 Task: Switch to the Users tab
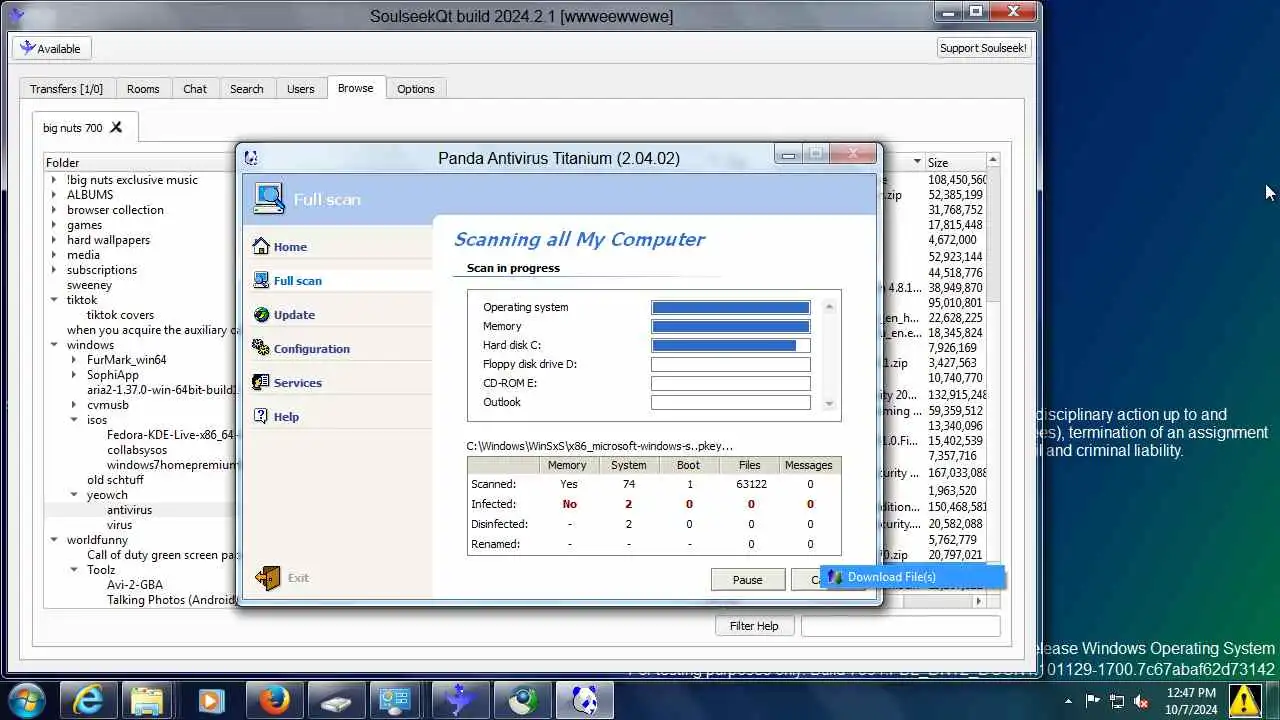[x=301, y=89]
